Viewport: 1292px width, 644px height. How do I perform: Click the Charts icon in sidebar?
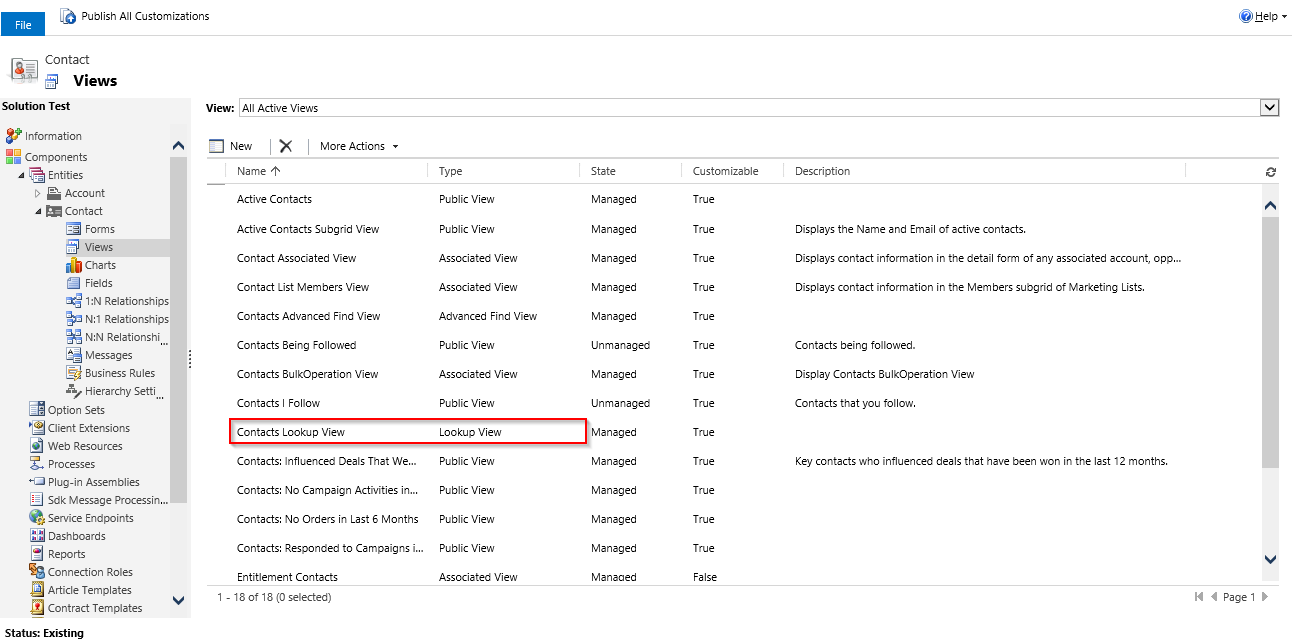[x=74, y=265]
